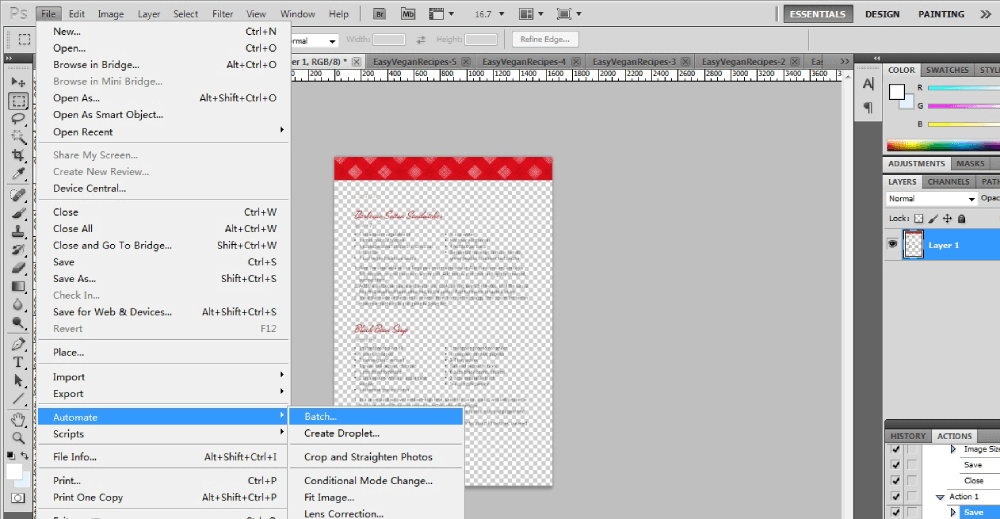Collapse the Action 1 disclosure triangle

click(x=941, y=497)
